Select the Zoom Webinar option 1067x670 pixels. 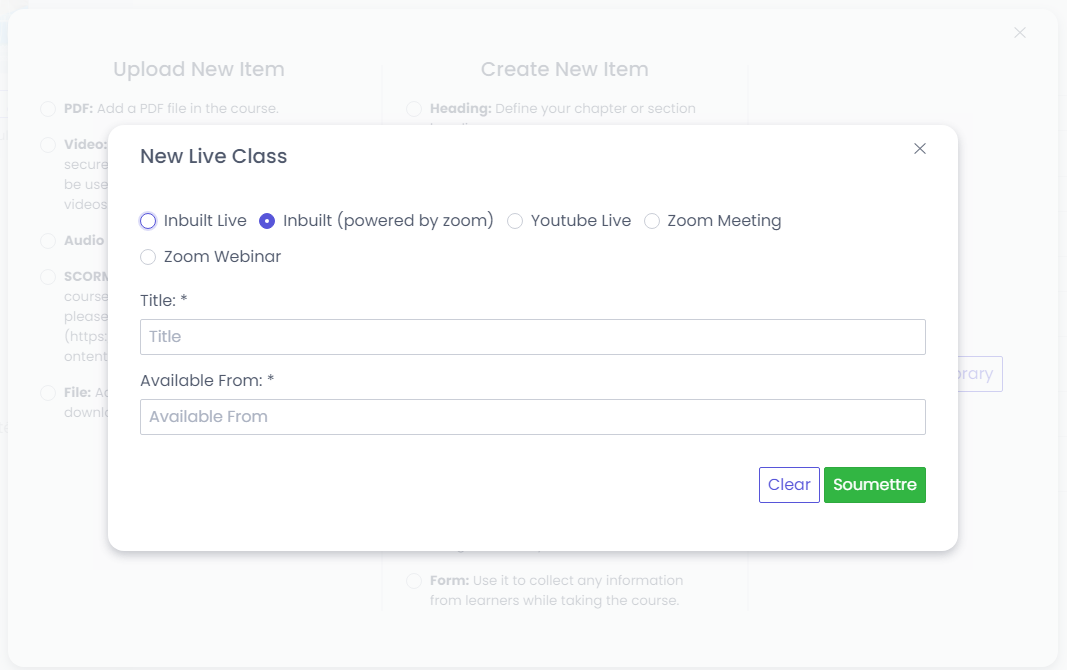coord(148,257)
